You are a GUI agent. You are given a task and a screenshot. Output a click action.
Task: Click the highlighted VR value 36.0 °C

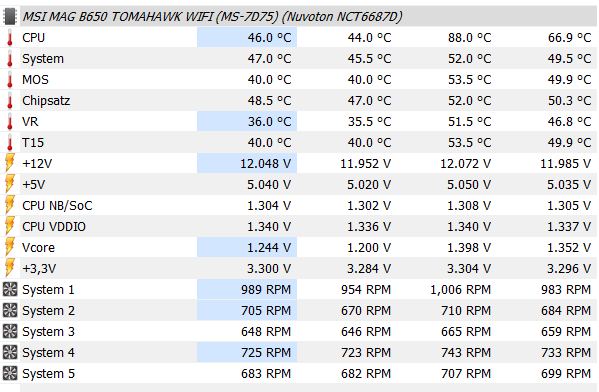click(x=269, y=122)
